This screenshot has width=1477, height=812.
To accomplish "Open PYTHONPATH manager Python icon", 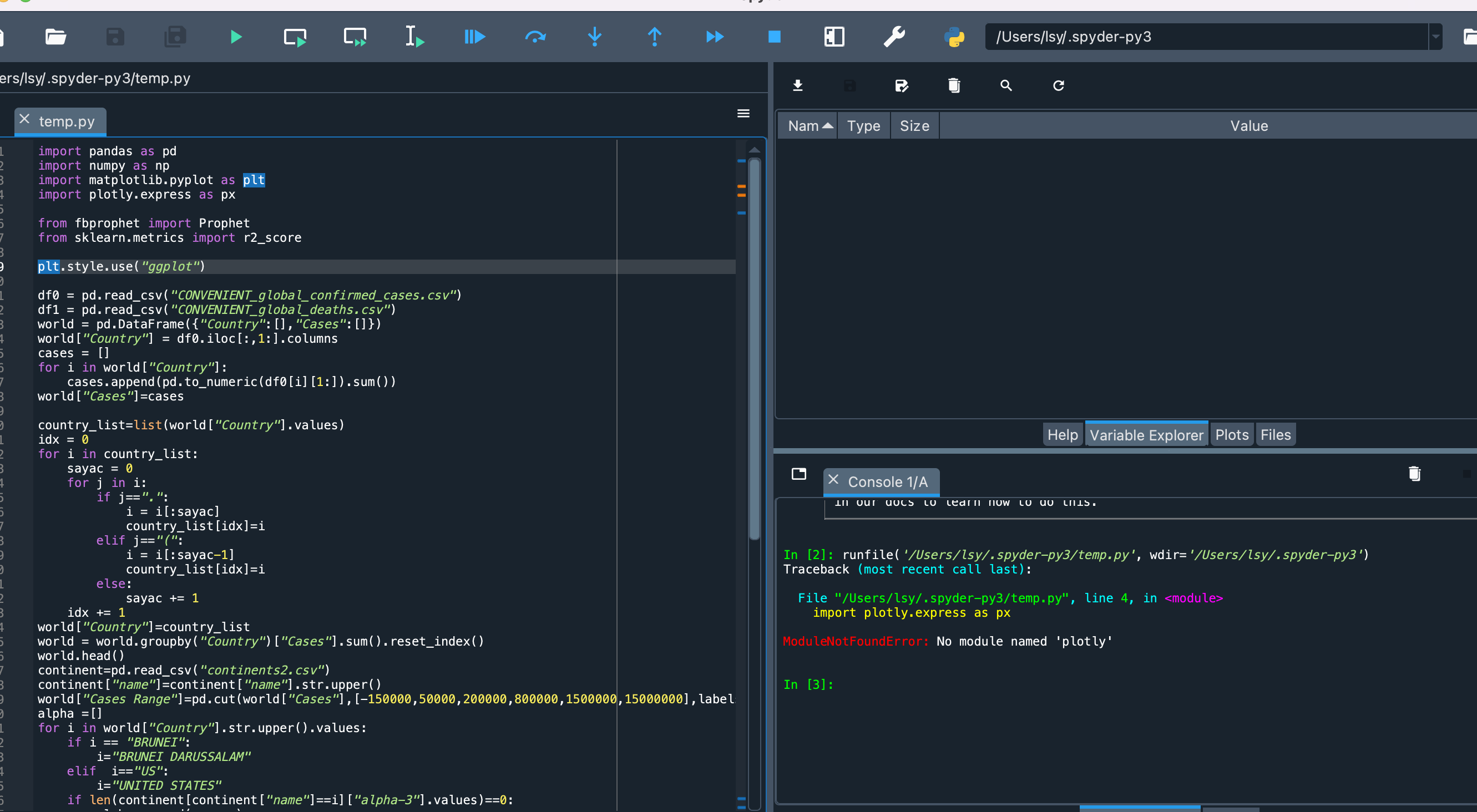I will pyautogui.click(x=954, y=37).
